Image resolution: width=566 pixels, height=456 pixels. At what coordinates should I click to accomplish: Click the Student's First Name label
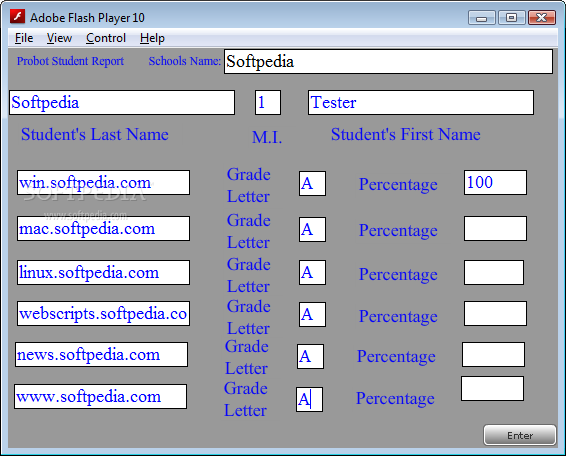point(406,134)
